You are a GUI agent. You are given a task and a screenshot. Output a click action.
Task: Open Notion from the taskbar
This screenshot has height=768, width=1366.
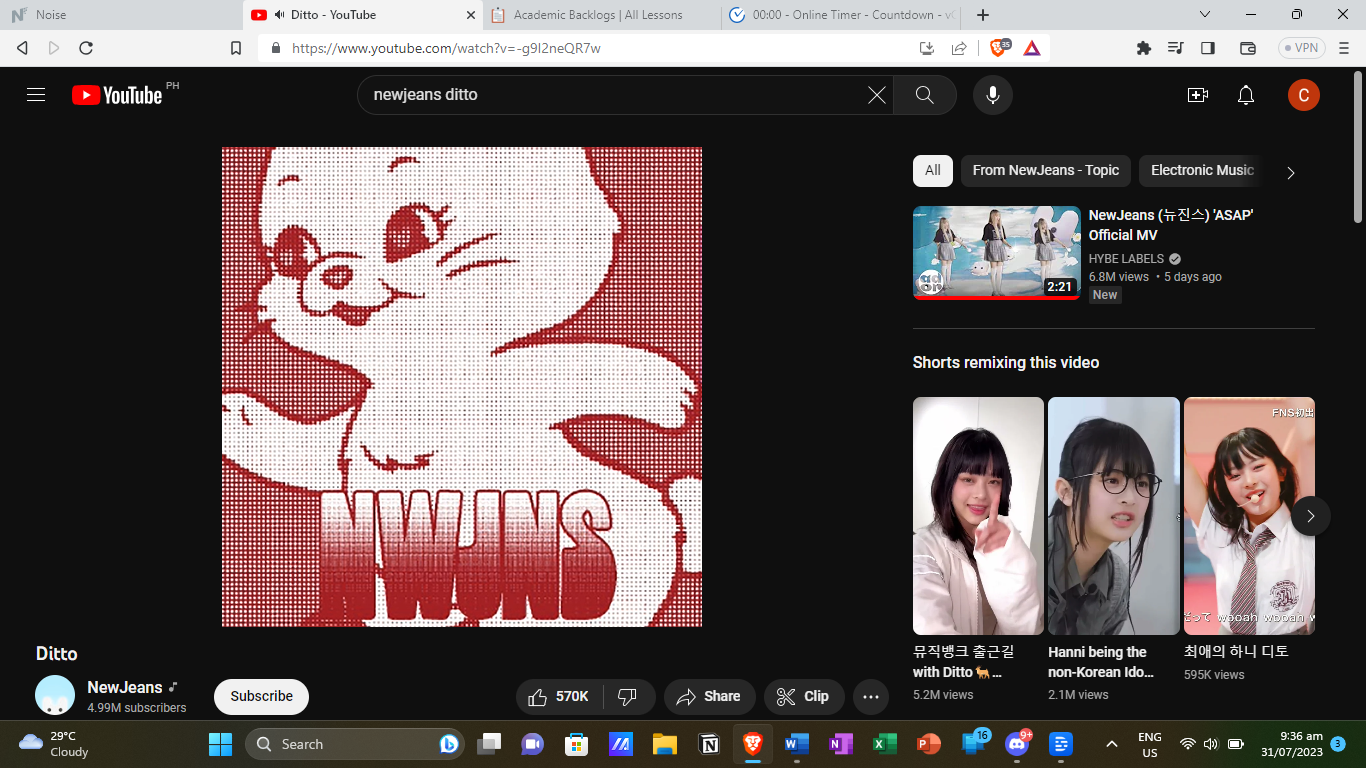coord(710,744)
